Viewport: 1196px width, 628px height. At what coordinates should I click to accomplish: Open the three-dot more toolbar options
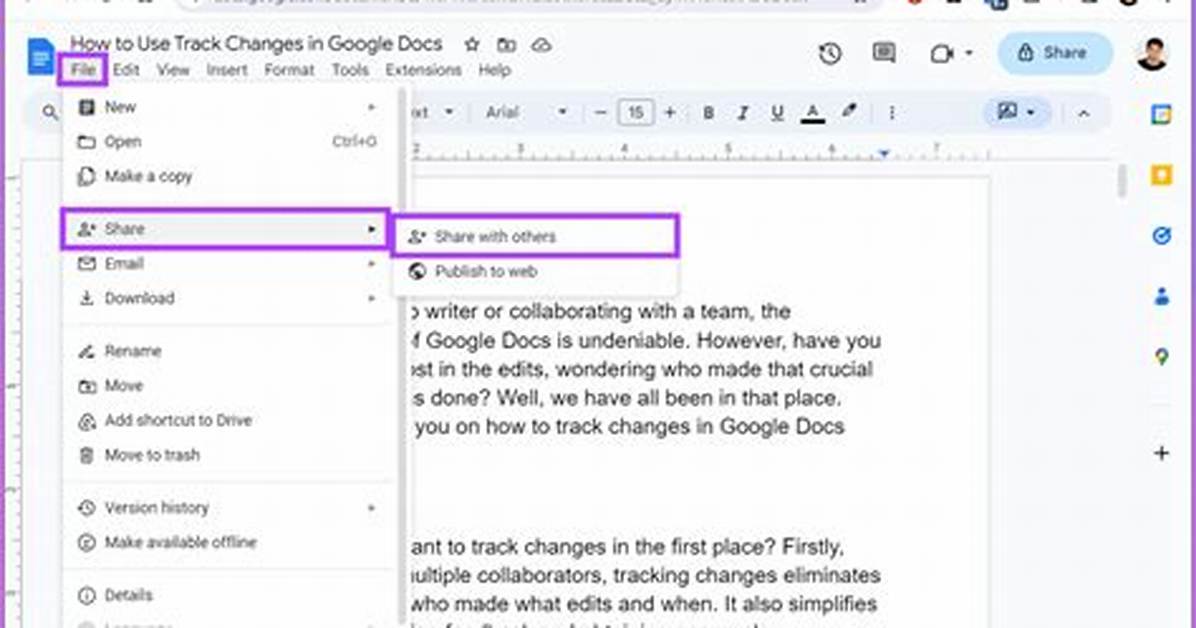pyautogui.click(x=892, y=113)
